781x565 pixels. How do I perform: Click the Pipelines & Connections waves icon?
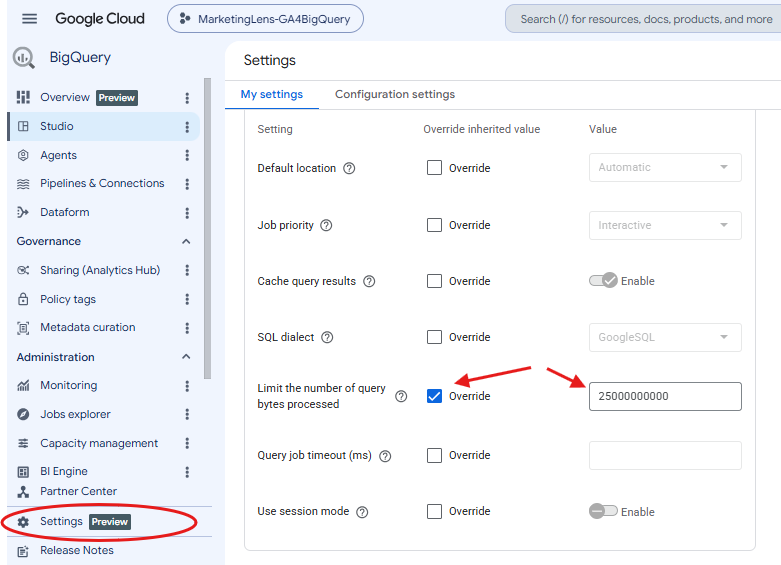pos(23,184)
